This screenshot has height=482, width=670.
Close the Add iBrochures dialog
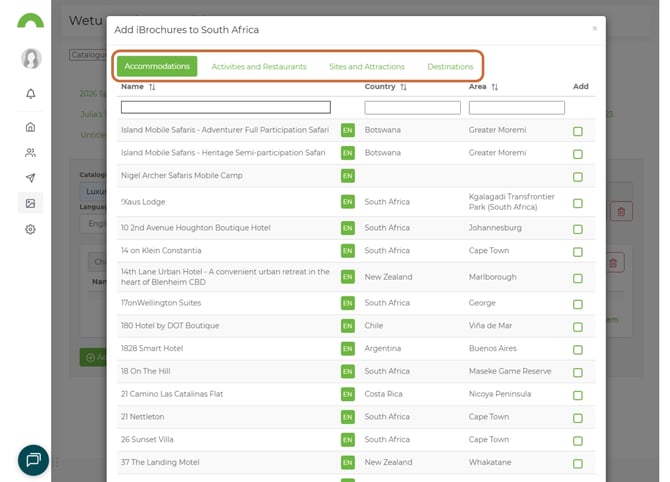pos(594,29)
